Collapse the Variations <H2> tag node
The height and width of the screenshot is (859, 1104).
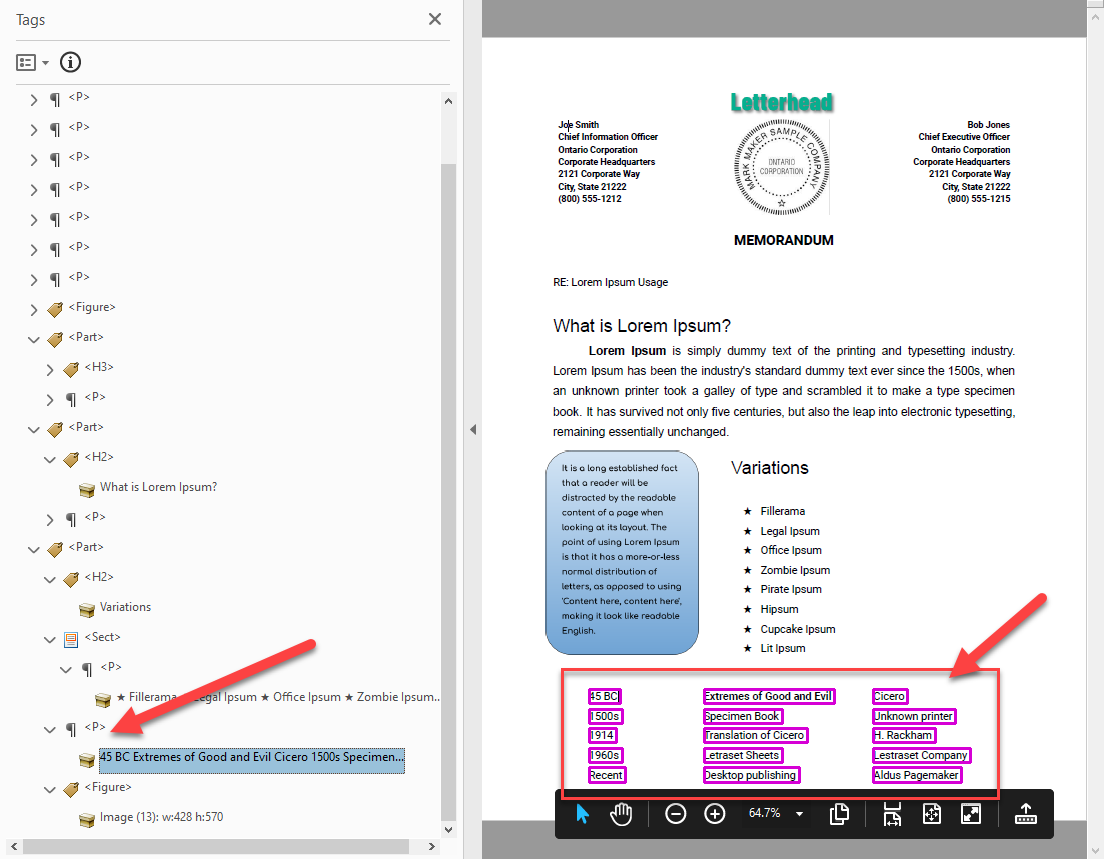tap(49, 578)
